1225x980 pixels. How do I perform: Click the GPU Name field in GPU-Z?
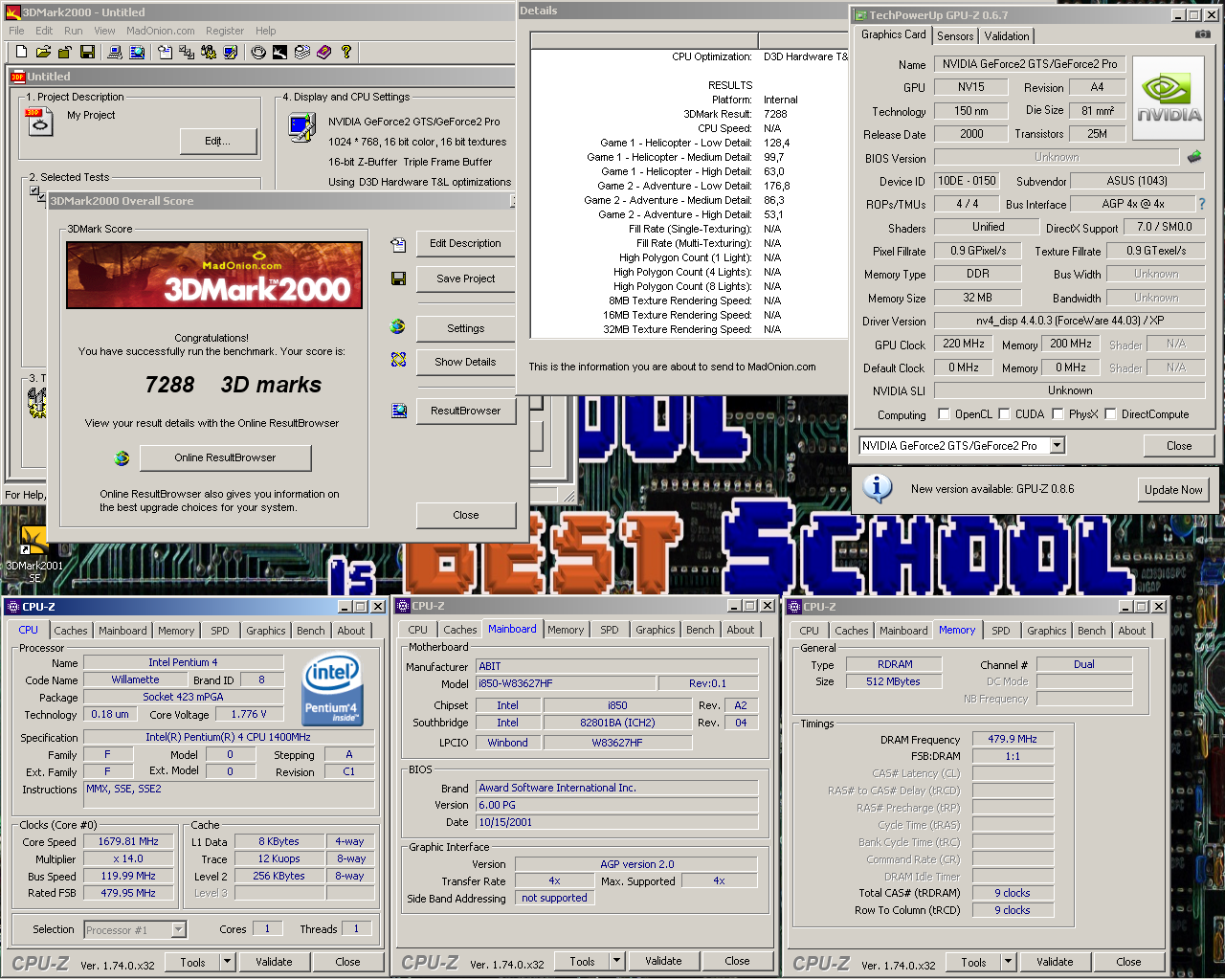pyautogui.click(x=1030, y=64)
